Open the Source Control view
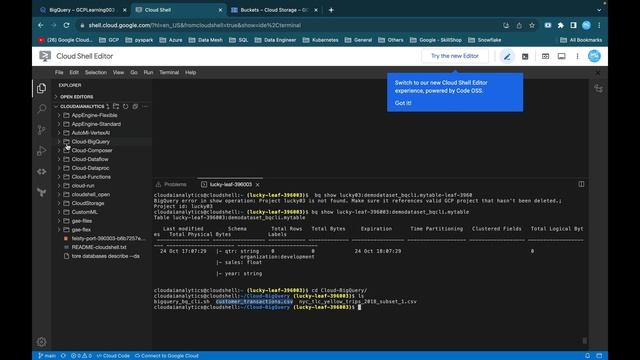Screen dimensions: 640x360 point(42,130)
